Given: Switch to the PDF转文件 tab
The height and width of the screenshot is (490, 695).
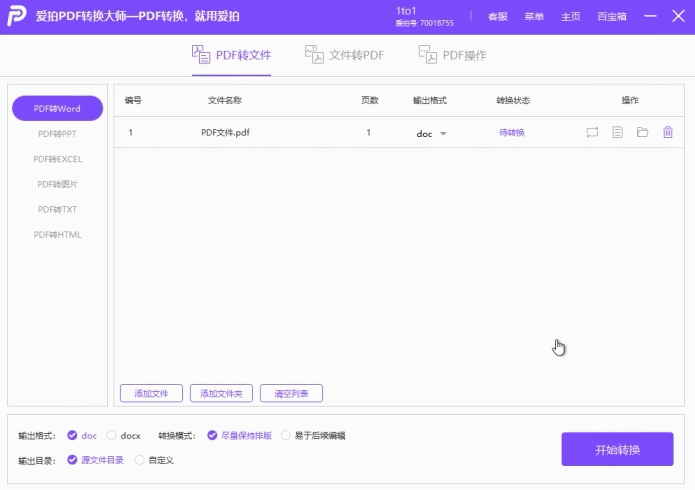Looking at the screenshot, I should pyautogui.click(x=231, y=55).
